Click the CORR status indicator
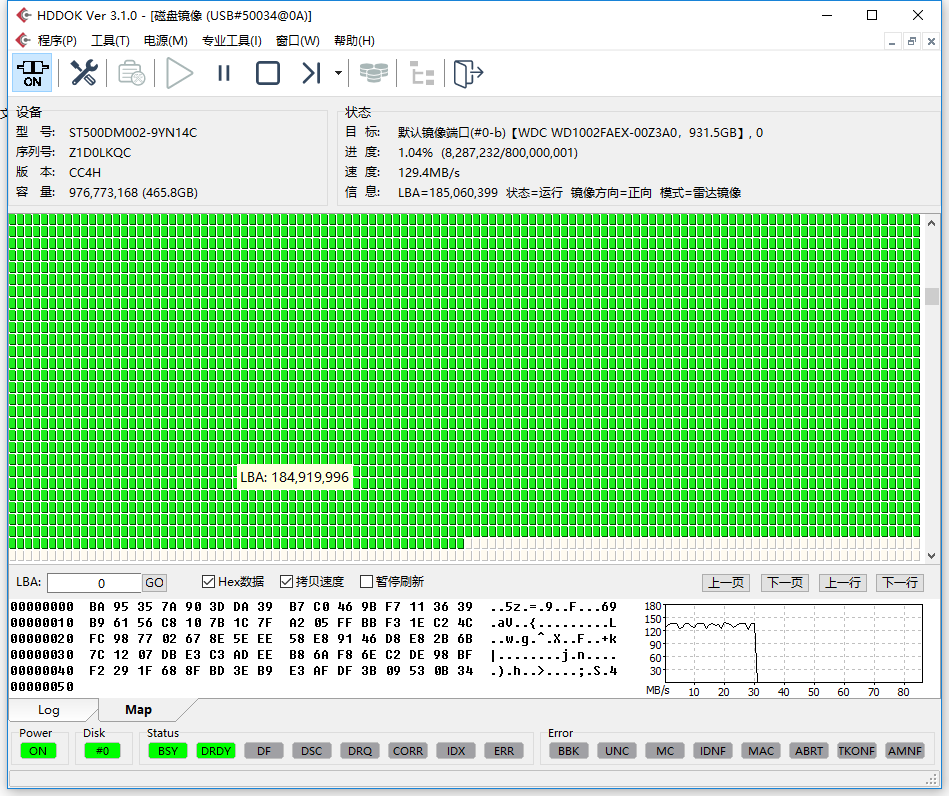 point(408,751)
